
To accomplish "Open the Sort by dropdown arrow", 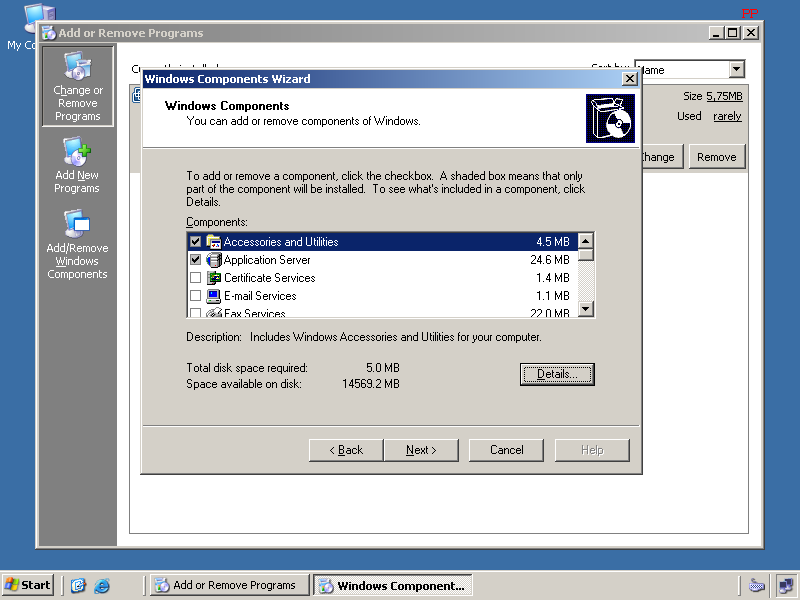I will (x=736, y=69).
